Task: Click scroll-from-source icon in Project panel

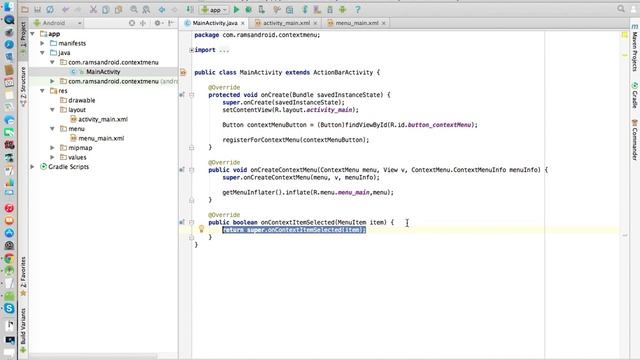Action: [132, 23]
